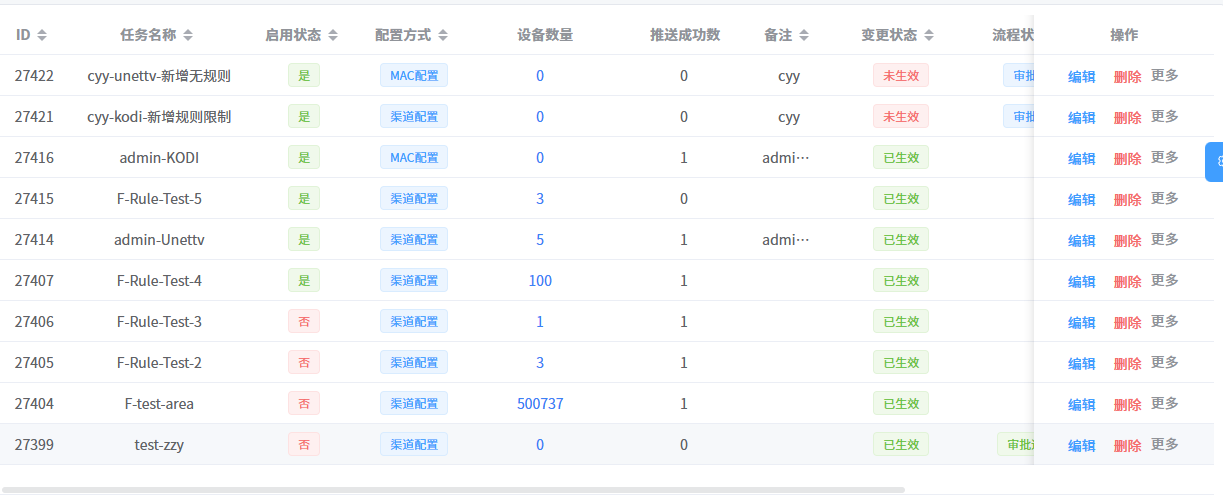
Task: Show 更多 options for admin-KODI
Action: (x=1165, y=157)
